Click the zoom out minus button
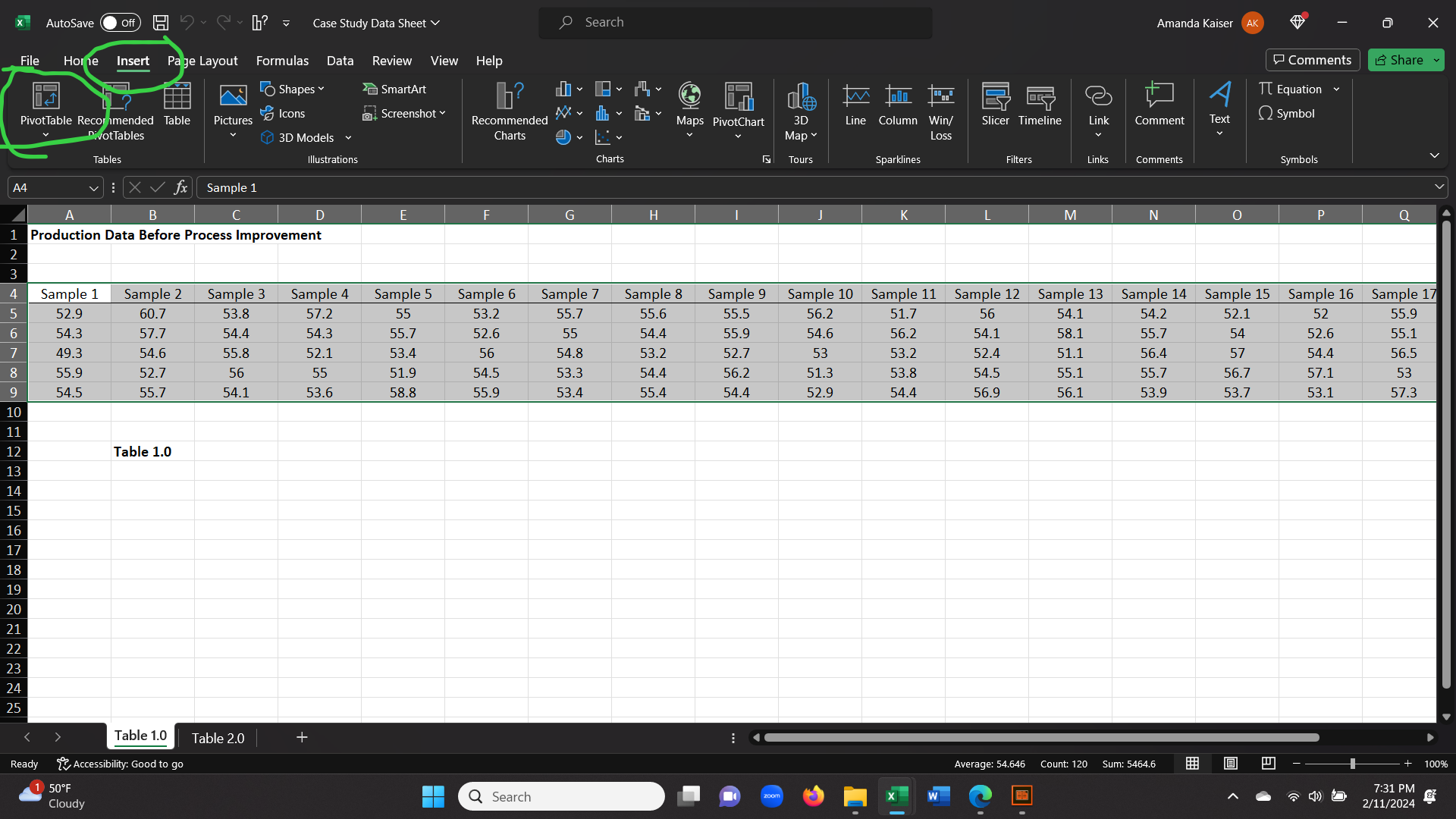The image size is (1456, 819). (x=1296, y=764)
